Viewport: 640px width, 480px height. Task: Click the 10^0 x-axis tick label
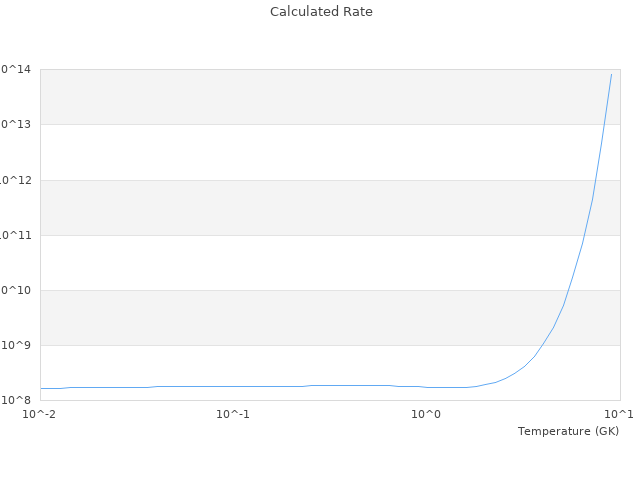tap(426, 414)
